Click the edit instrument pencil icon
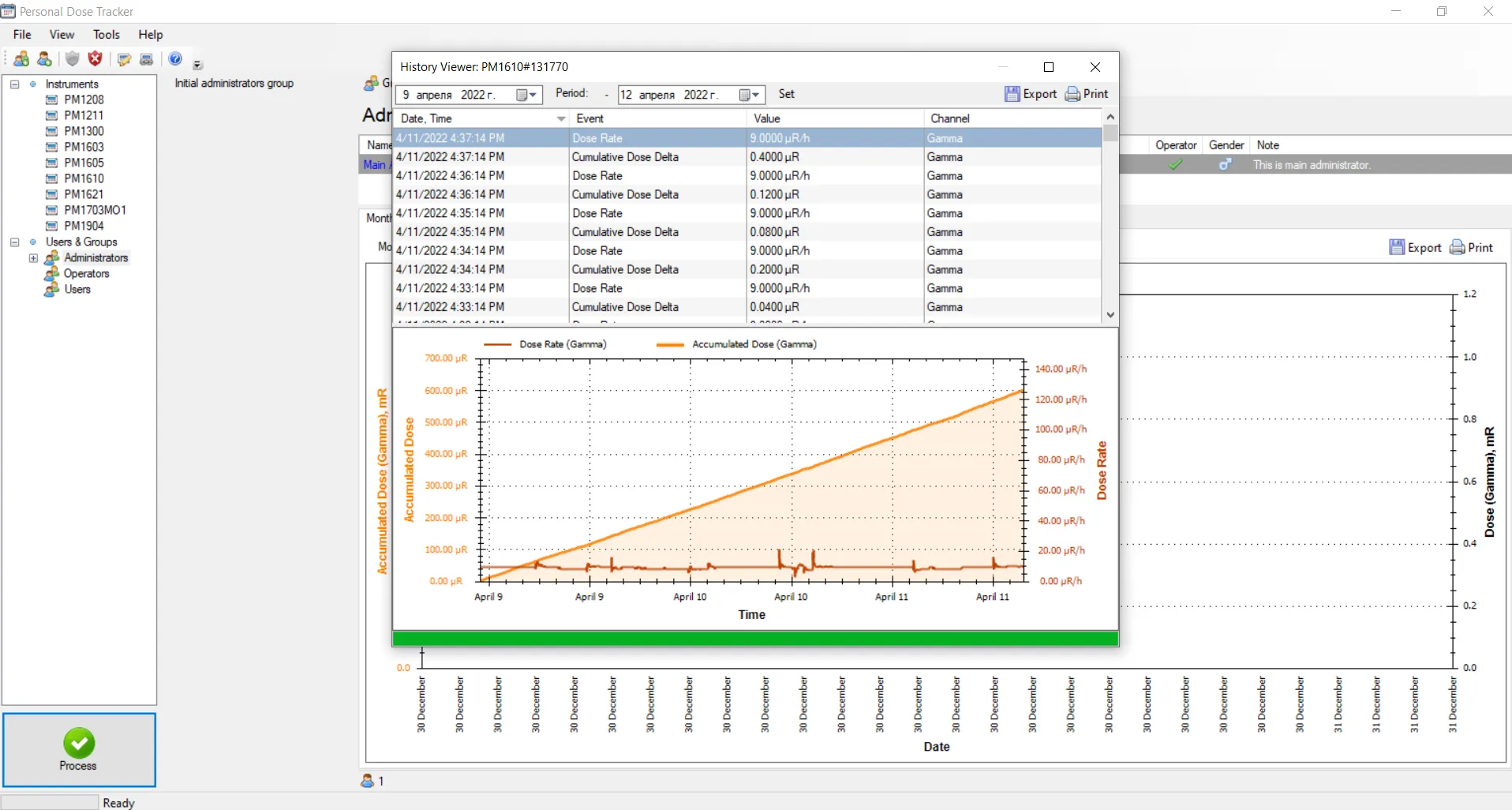The image size is (1512, 810). 124,59
